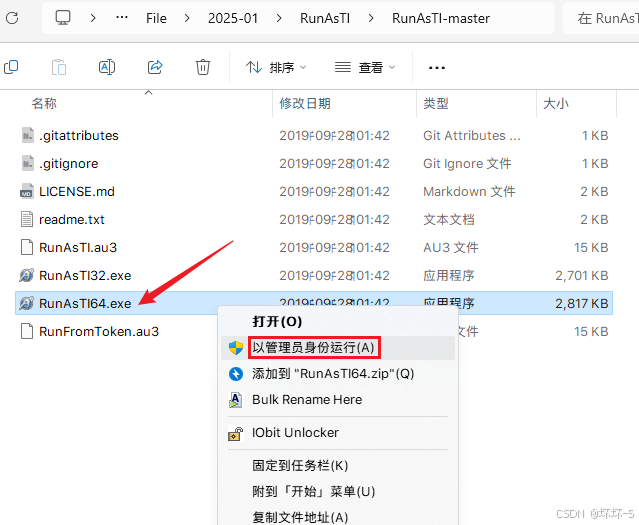This screenshot has height=525, width=639.
Task: Click 文本文档 type cell of readme.txt
Action: click(449, 220)
